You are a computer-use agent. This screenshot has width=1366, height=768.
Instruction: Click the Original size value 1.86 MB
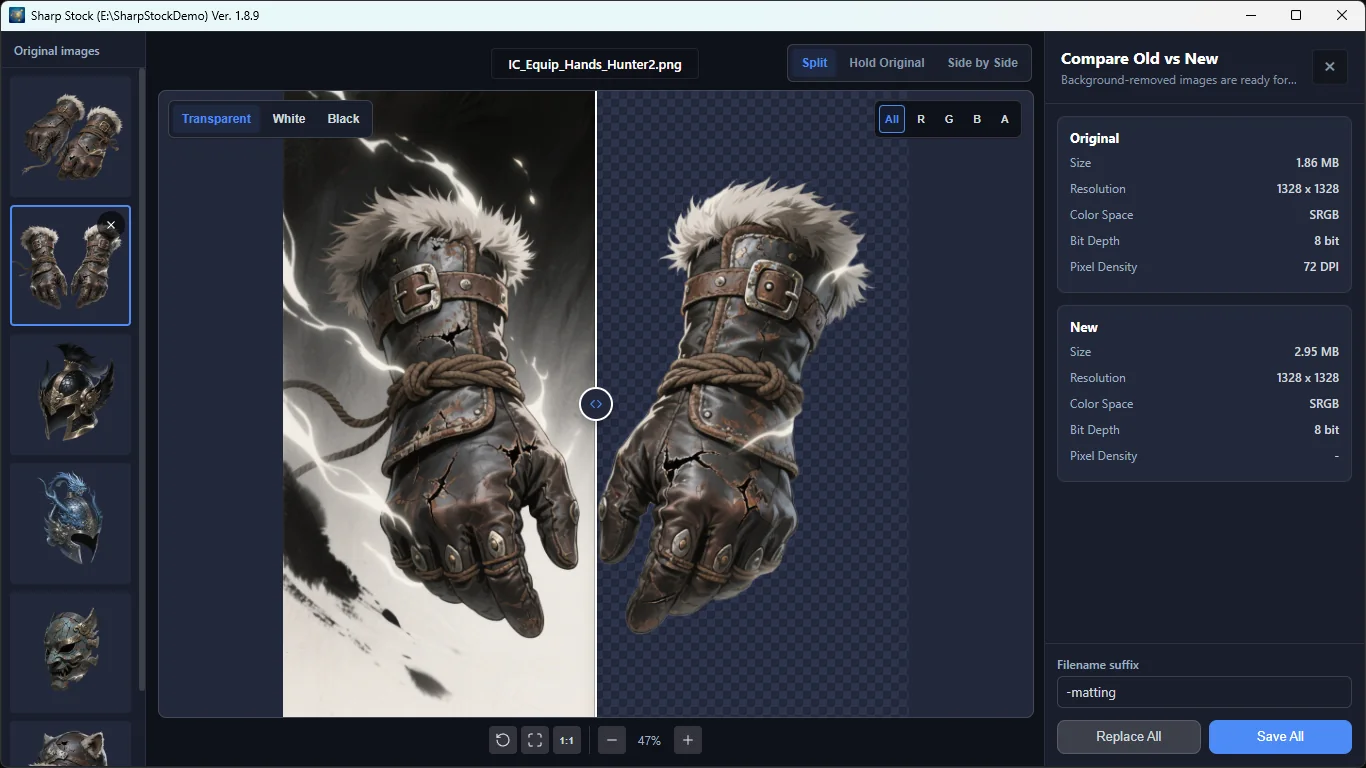(x=1317, y=163)
